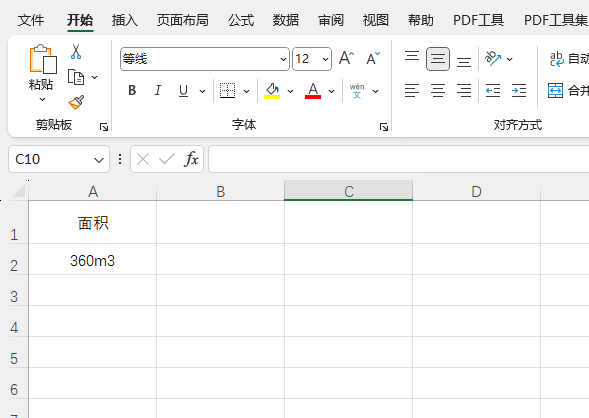
Task: Toggle Middle Align vertical alignment
Action: click(x=438, y=59)
